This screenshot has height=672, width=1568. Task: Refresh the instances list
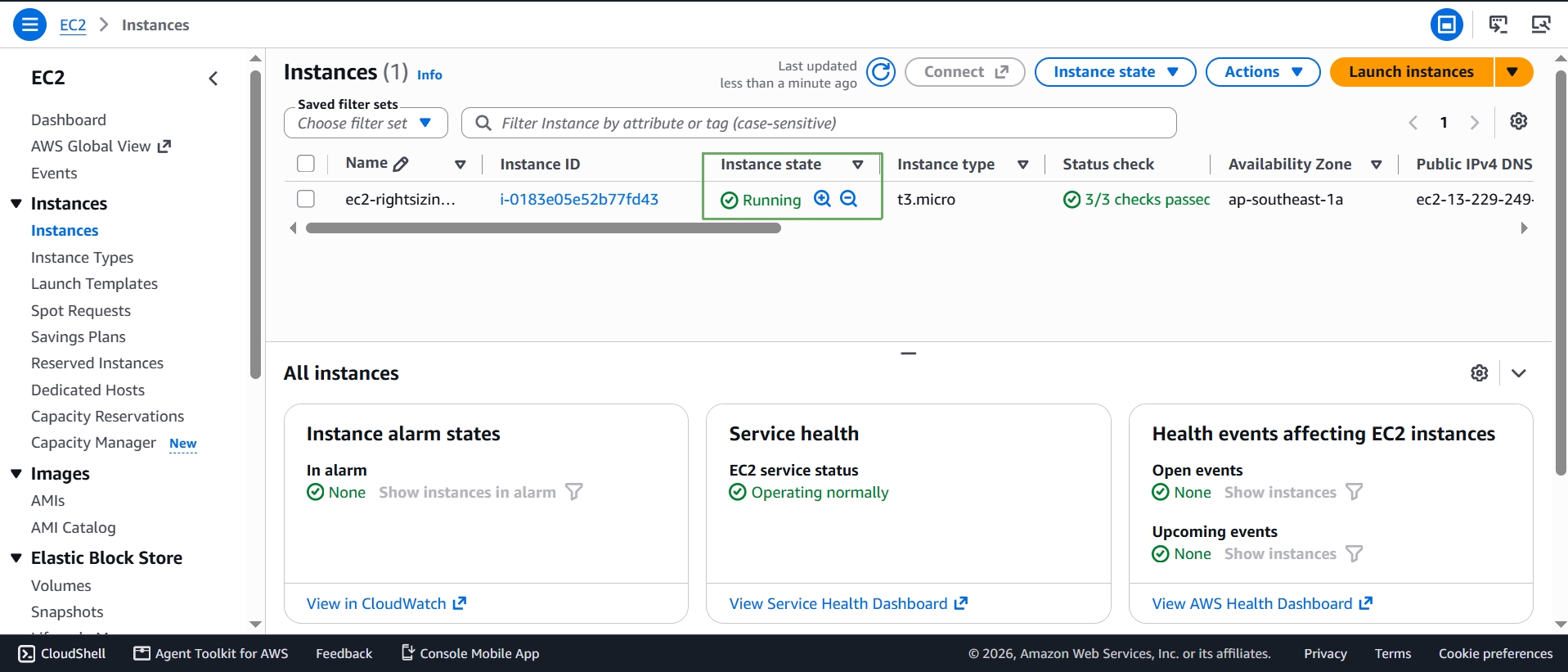tap(881, 72)
